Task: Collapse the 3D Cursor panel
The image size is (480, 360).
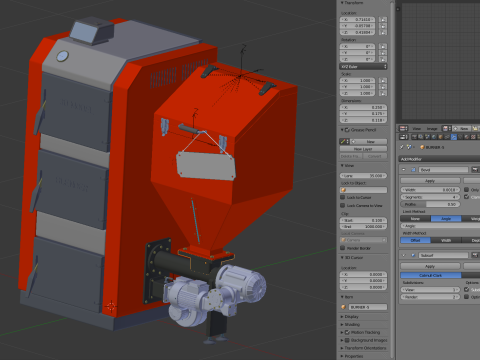Action: click(342, 258)
